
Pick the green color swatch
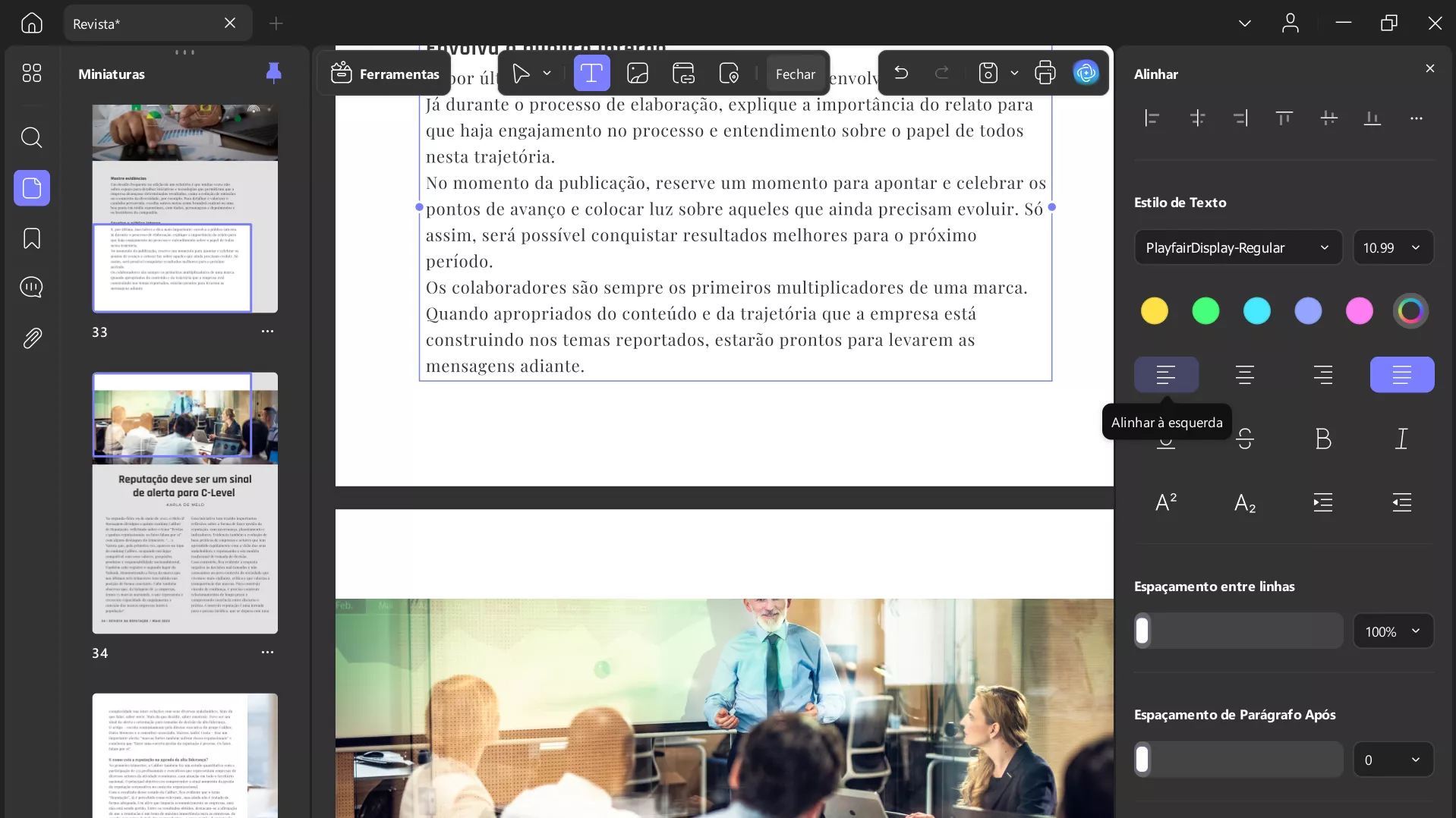(1205, 310)
